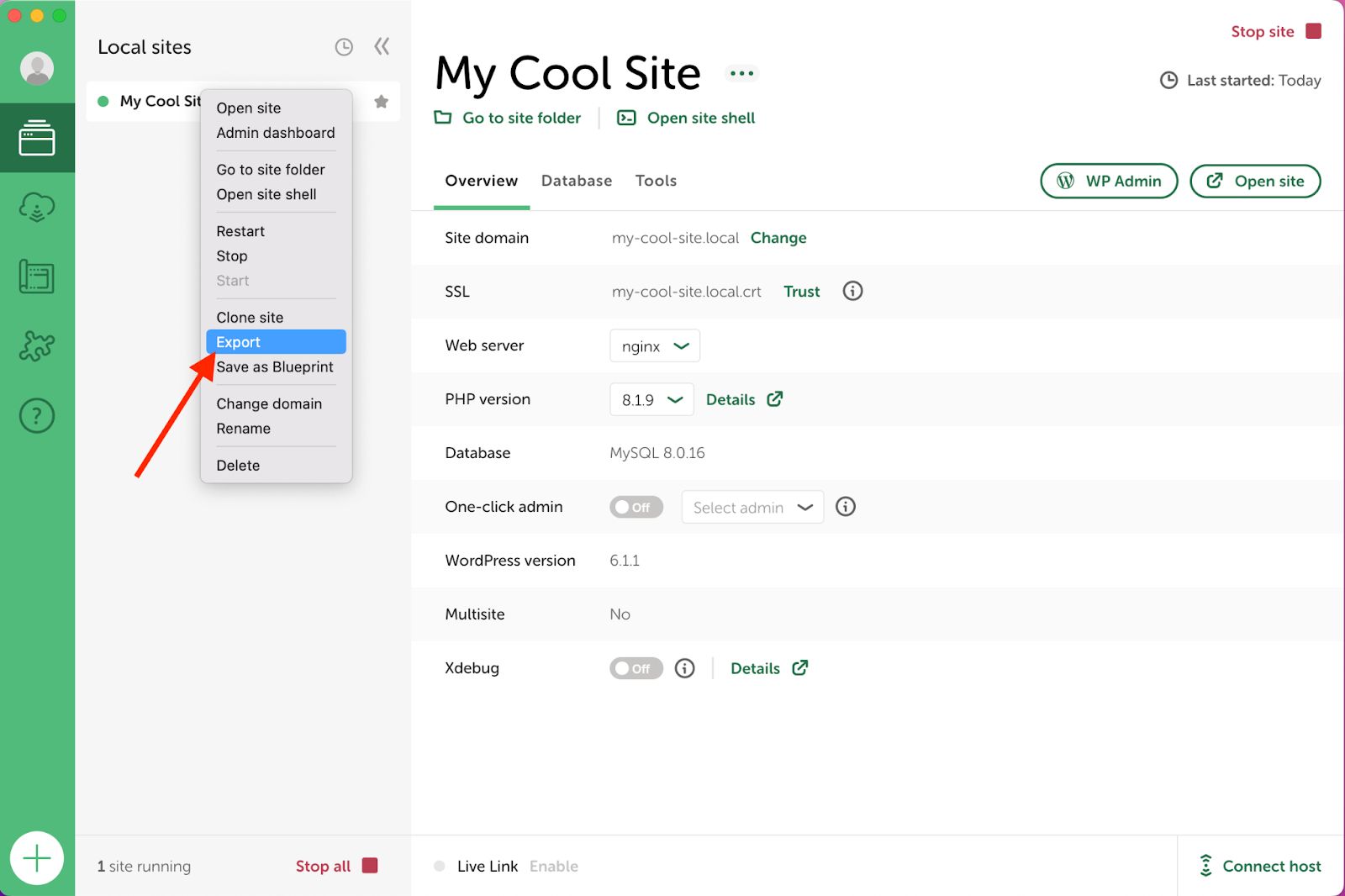Choose Stop in the context menu
The image size is (1345, 896).
click(232, 256)
